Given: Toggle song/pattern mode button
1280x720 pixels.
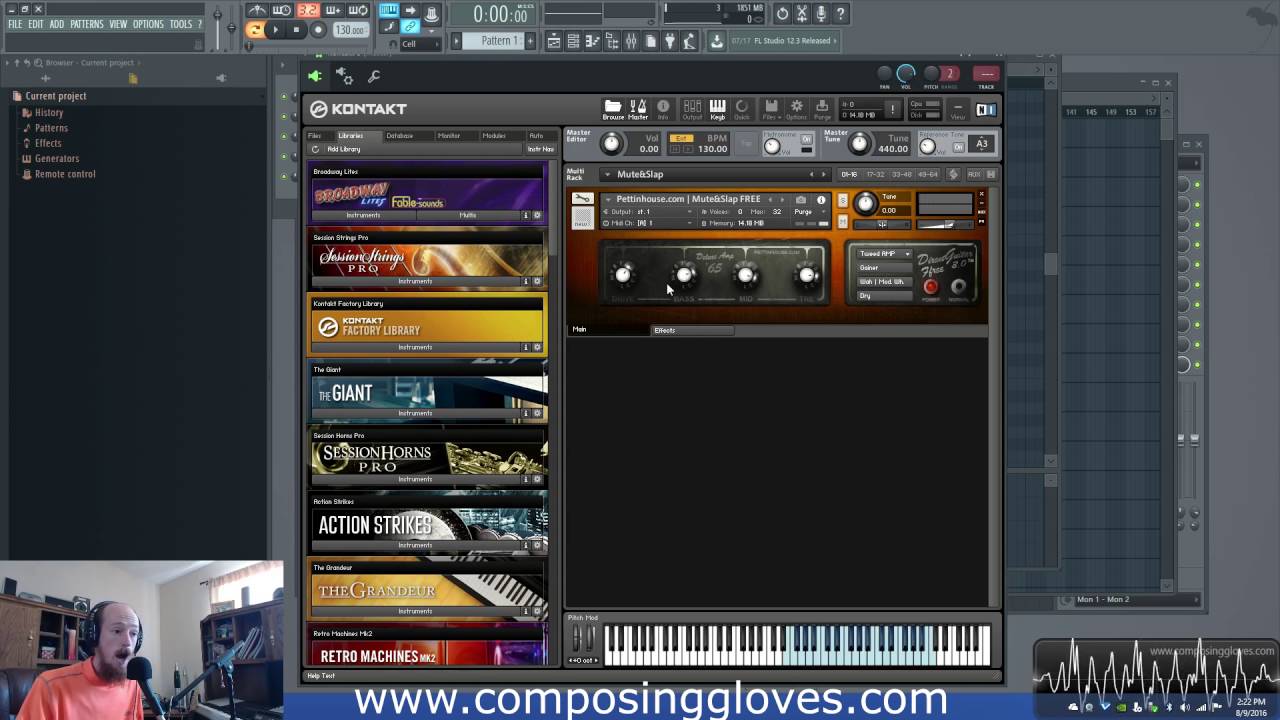Looking at the screenshot, I should pos(255,30).
